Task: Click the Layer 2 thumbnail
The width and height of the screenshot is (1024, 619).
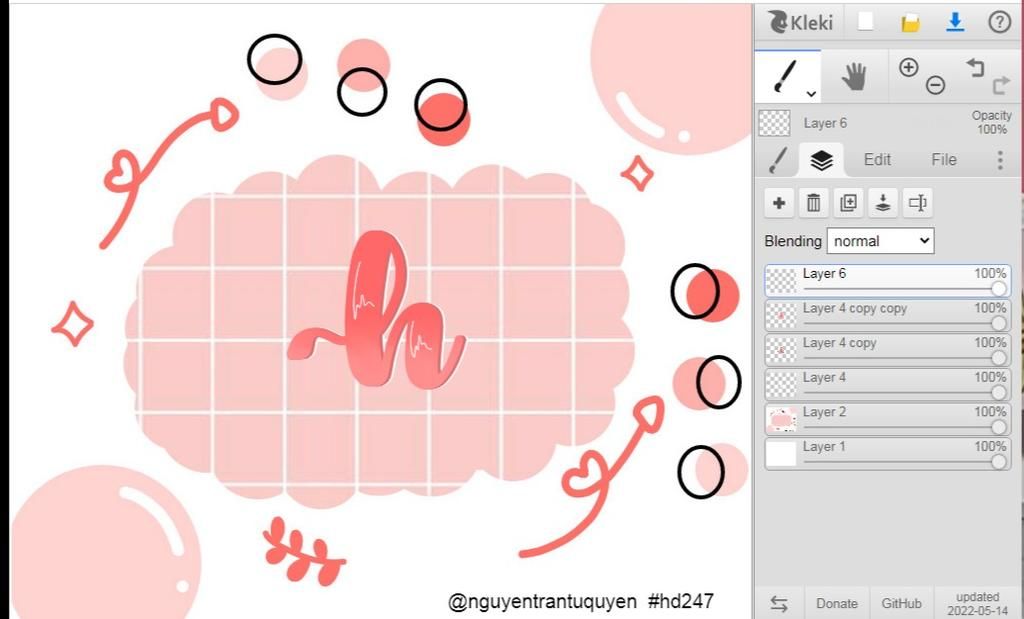Action: click(x=782, y=420)
